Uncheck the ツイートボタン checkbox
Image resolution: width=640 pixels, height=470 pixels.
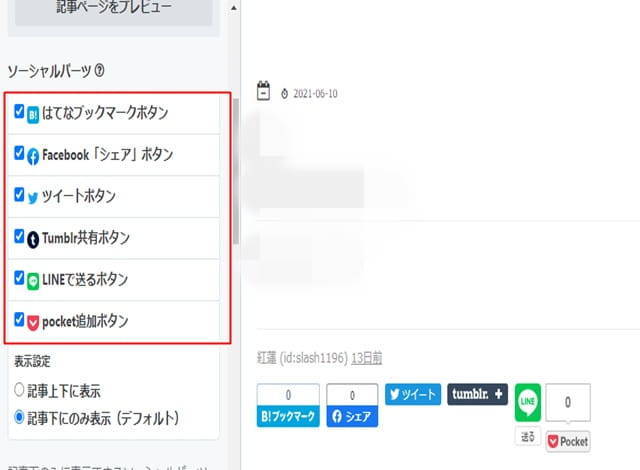(19, 195)
